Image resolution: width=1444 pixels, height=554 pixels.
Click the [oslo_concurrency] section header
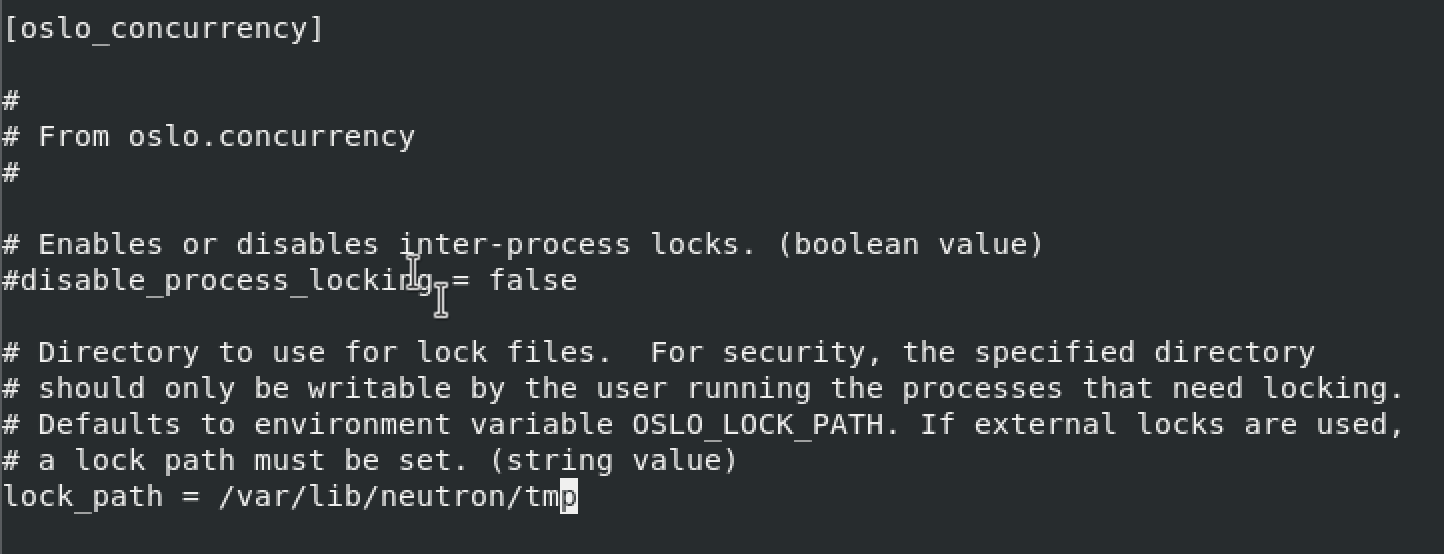click(164, 28)
